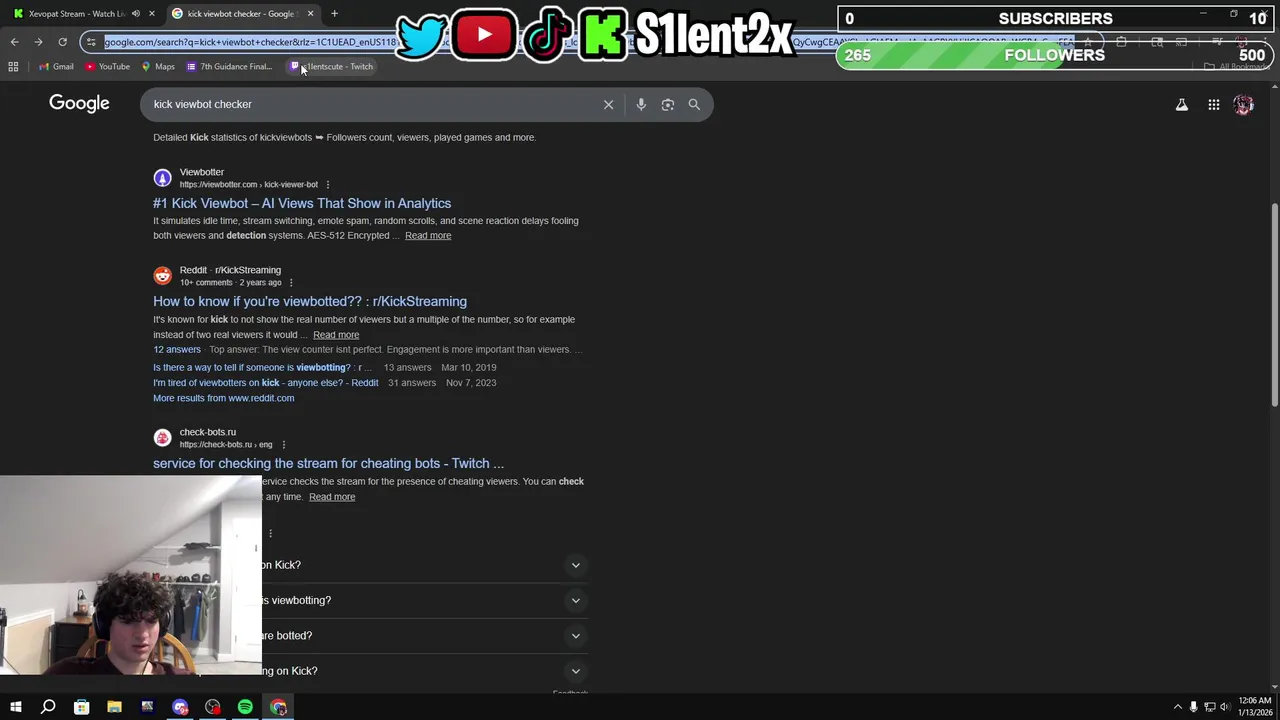This screenshot has width=1280, height=720.
Task: Open the 7th Guidance Final bookmark
Action: [229, 67]
